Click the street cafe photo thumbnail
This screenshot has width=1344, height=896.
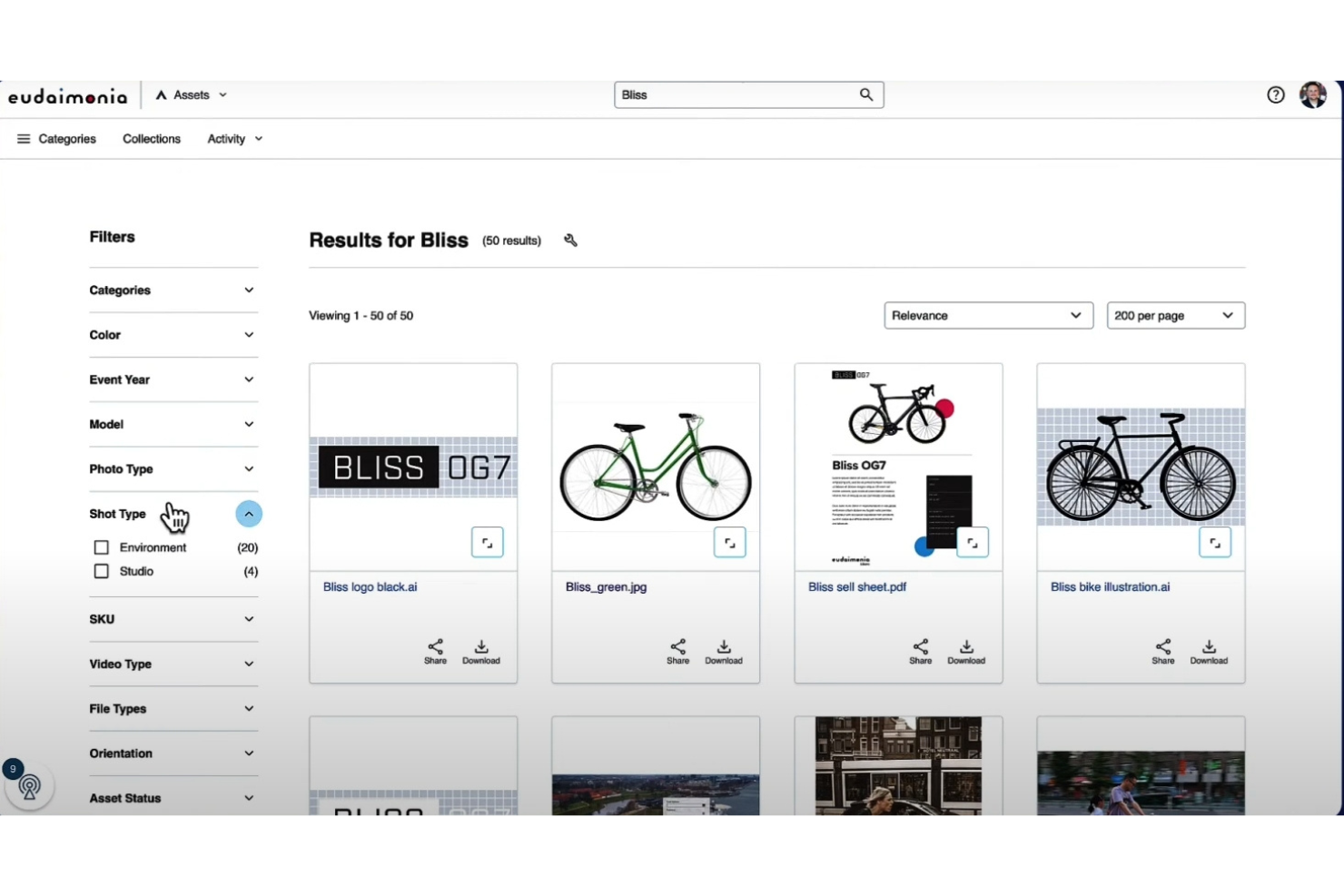coord(898,765)
